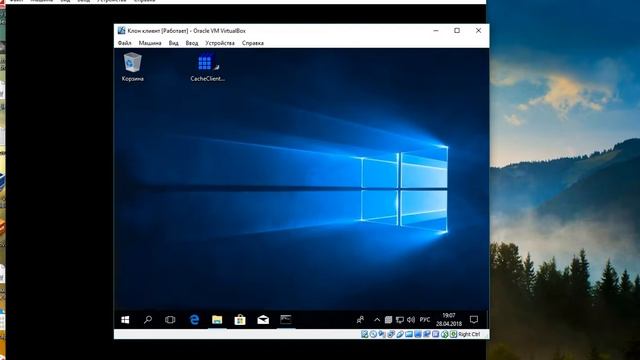Open the guest Windows Start menu
This screenshot has height=360, width=640.
pyautogui.click(x=125, y=320)
